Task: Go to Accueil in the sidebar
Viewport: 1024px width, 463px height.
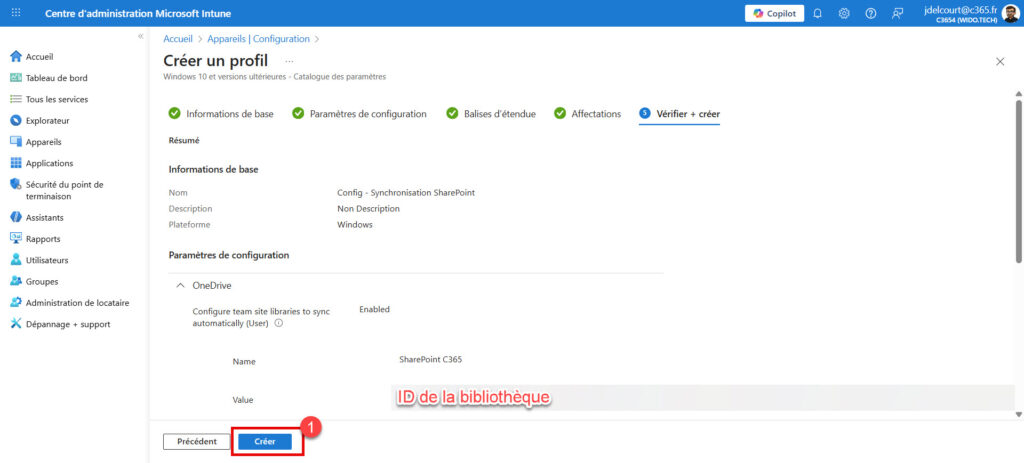Action: pos(39,57)
